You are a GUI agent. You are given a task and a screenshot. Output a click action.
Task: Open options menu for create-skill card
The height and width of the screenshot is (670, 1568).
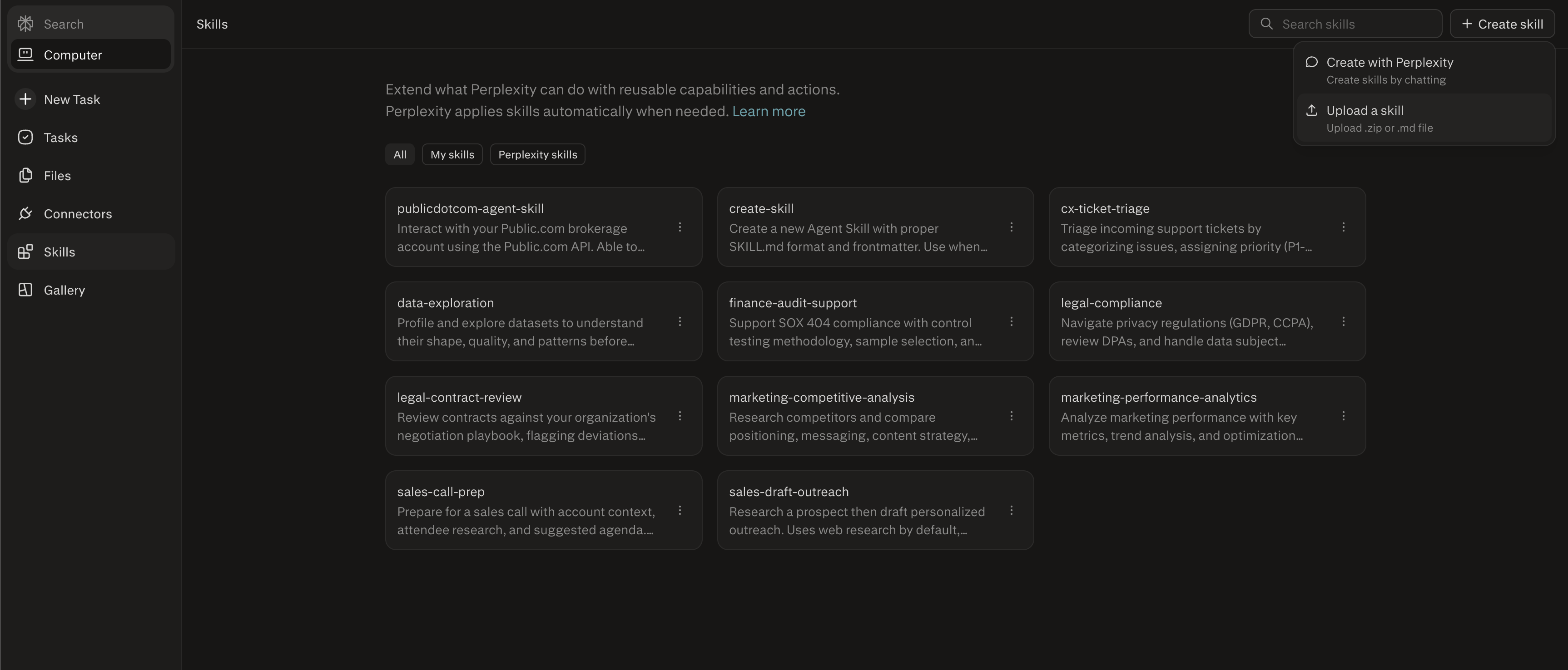pos(1011,227)
